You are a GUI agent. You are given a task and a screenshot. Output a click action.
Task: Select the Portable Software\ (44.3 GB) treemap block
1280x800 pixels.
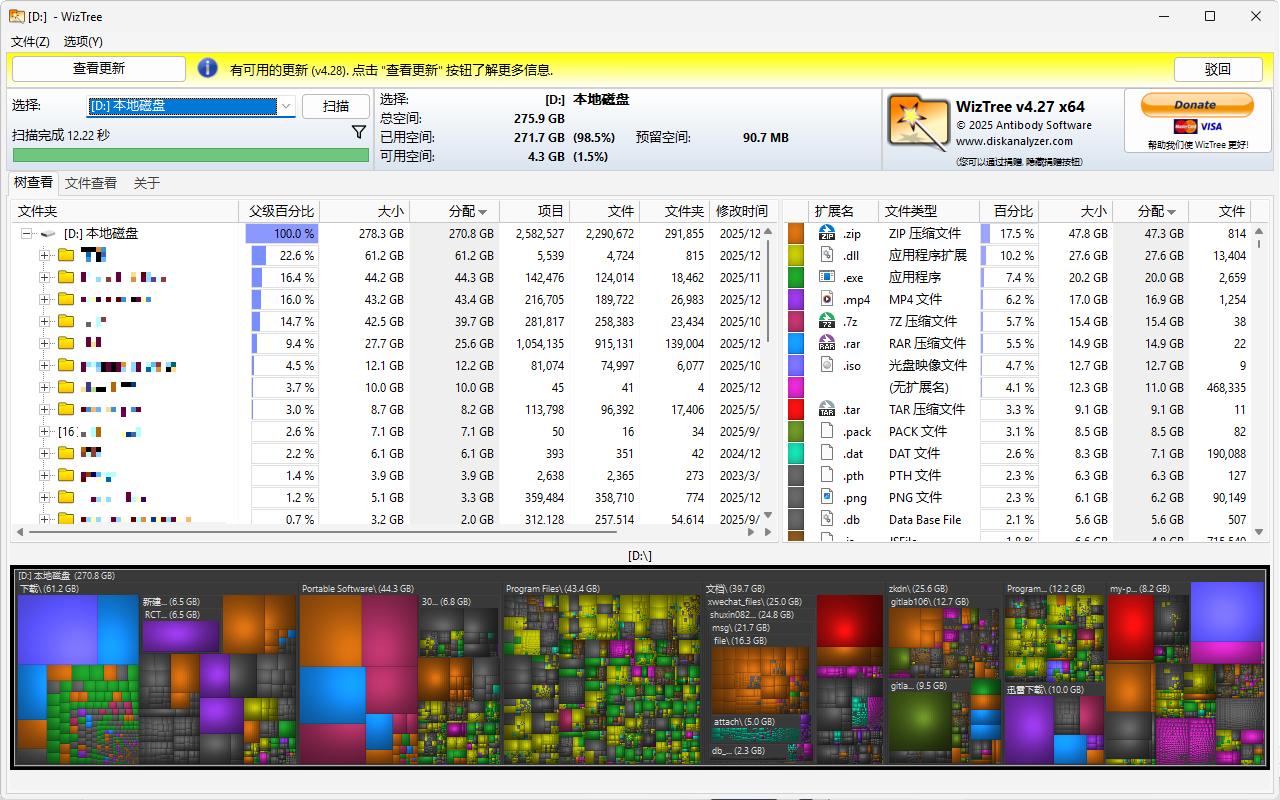tap(399, 674)
